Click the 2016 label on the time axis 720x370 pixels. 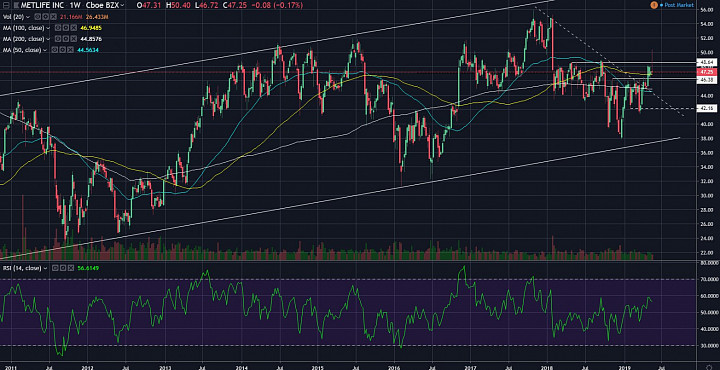(394, 367)
